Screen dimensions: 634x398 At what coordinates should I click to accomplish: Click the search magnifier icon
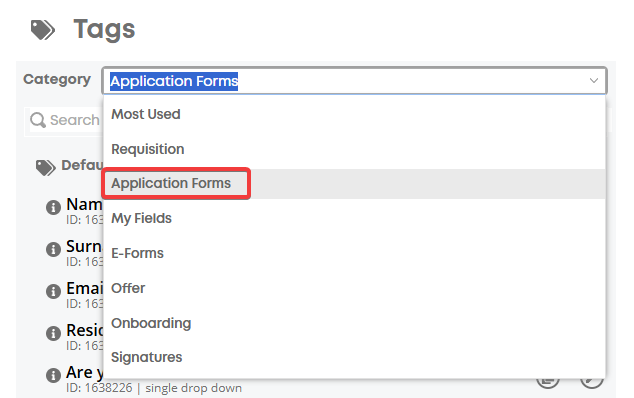[x=38, y=120]
